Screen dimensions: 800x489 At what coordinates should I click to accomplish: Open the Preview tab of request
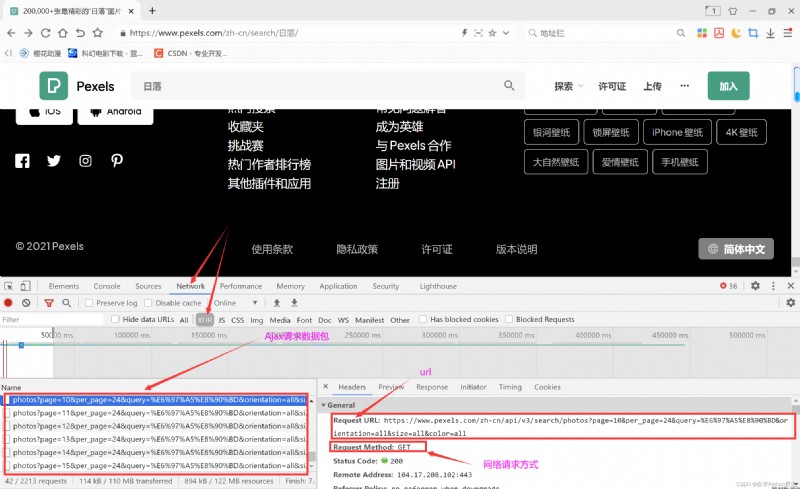[391, 387]
